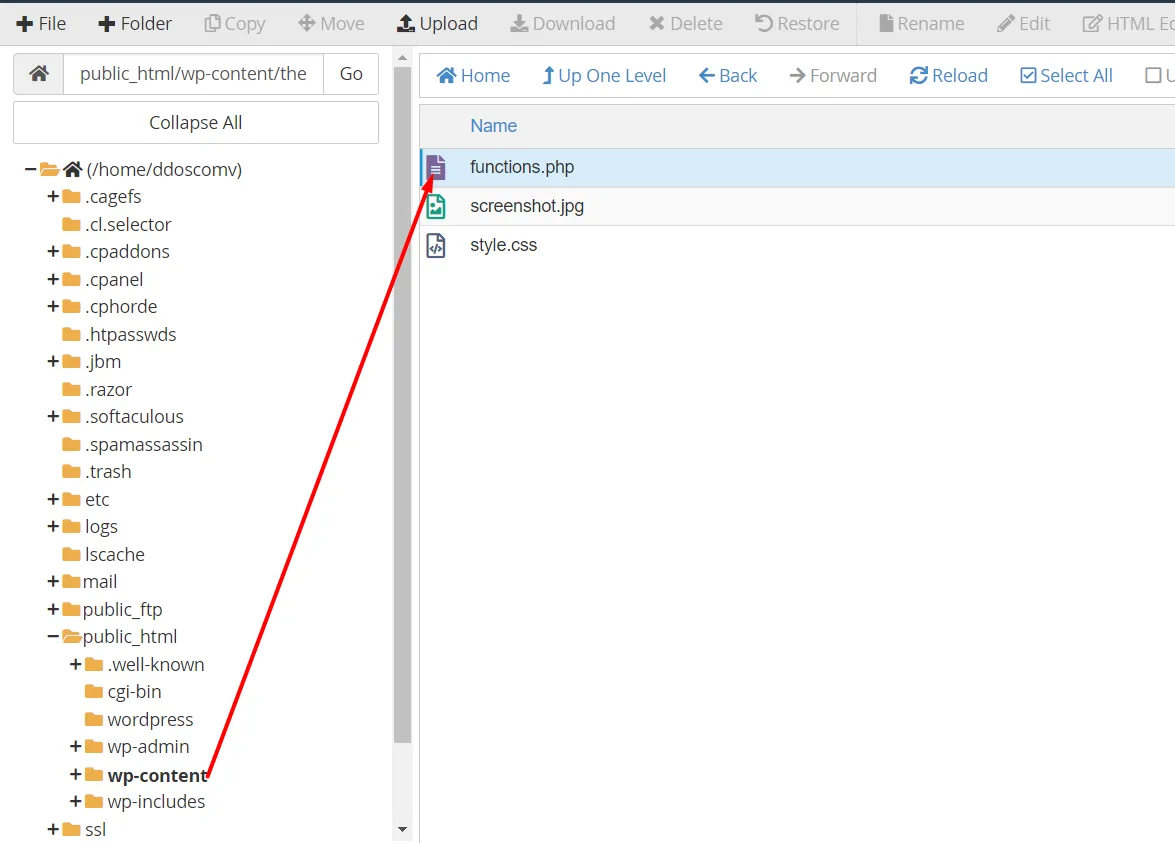The image size is (1175, 843).
Task: Click the home icon beside path field
Action: pos(39,73)
